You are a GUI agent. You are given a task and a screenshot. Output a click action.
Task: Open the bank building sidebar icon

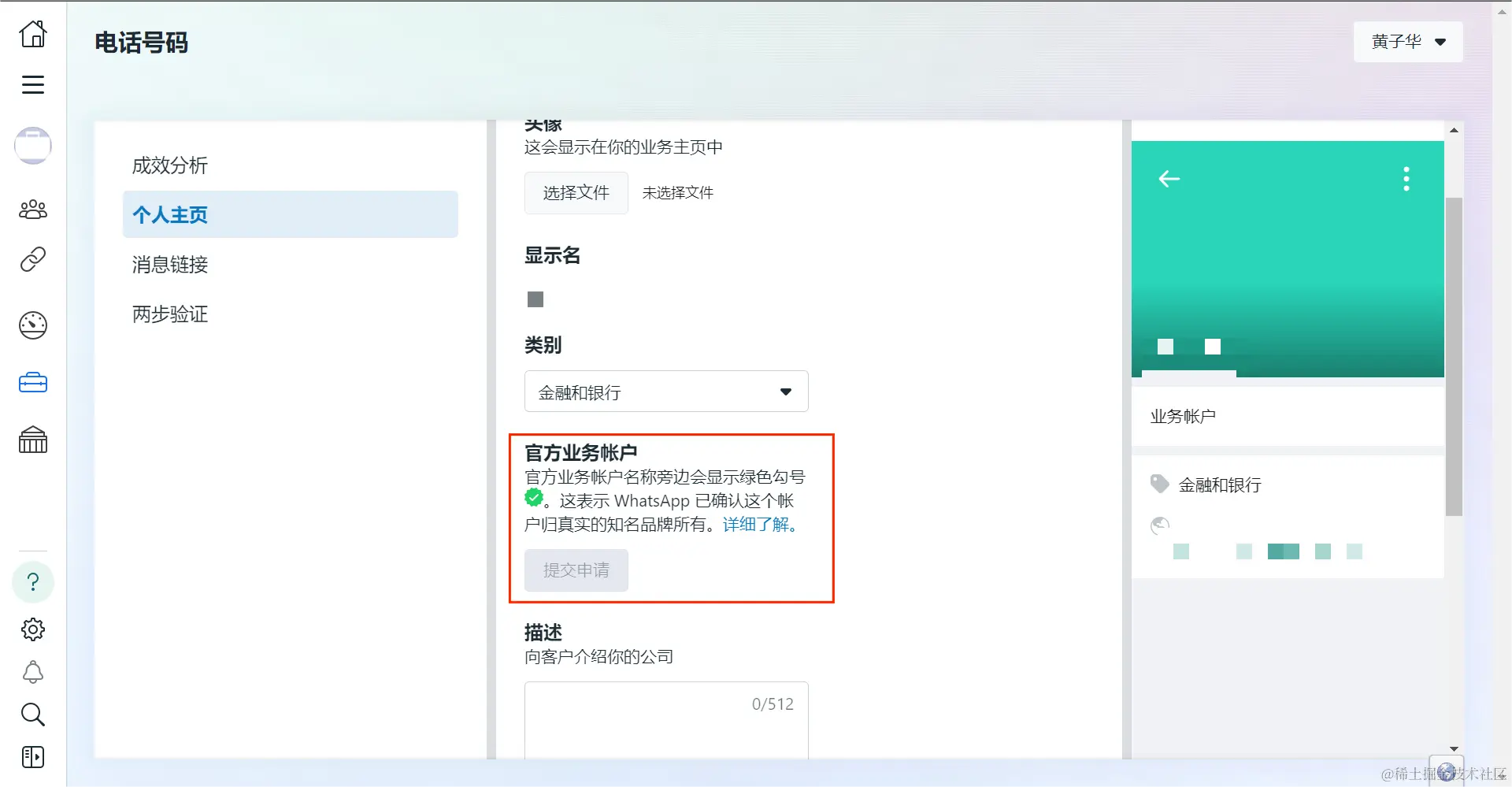pyautogui.click(x=33, y=440)
